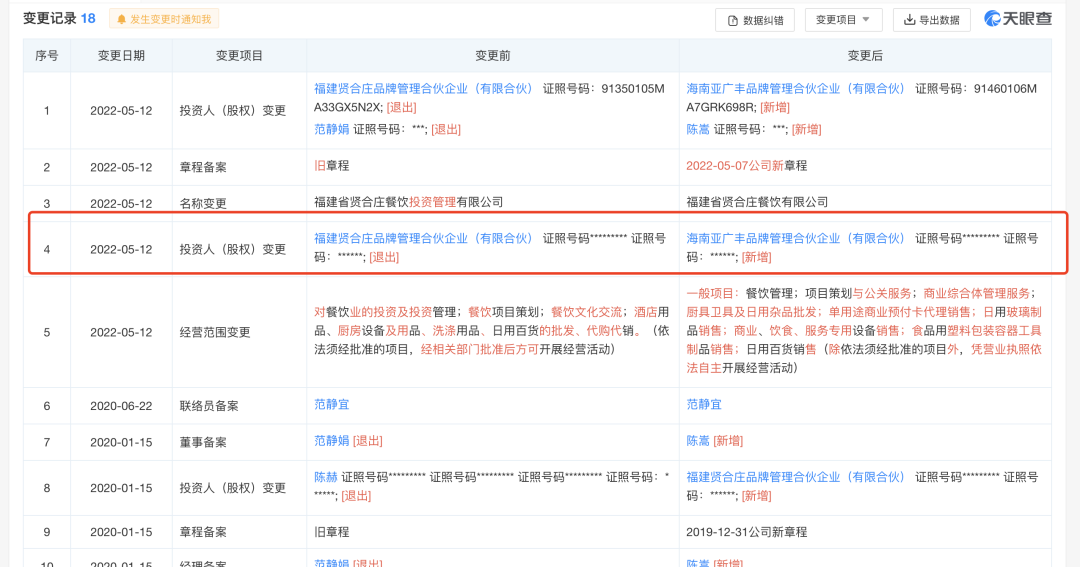Click the 变更日期 column header
The image size is (1080, 567).
(121, 55)
